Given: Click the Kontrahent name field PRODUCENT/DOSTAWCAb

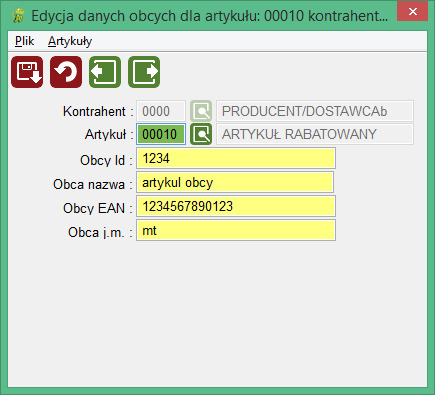Looking at the screenshot, I should point(315,111).
